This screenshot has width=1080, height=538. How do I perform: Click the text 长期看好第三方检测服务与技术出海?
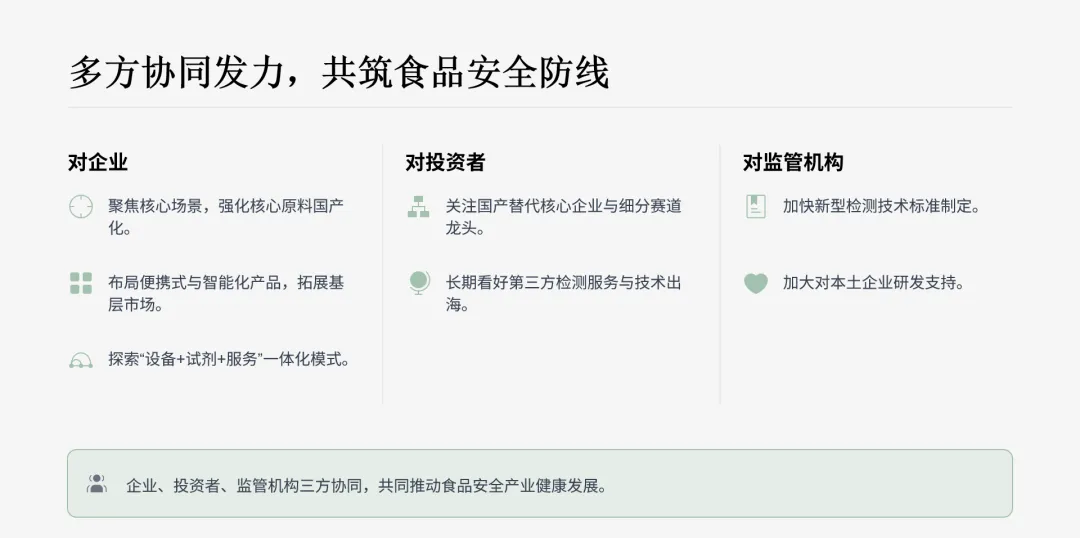click(563, 293)
